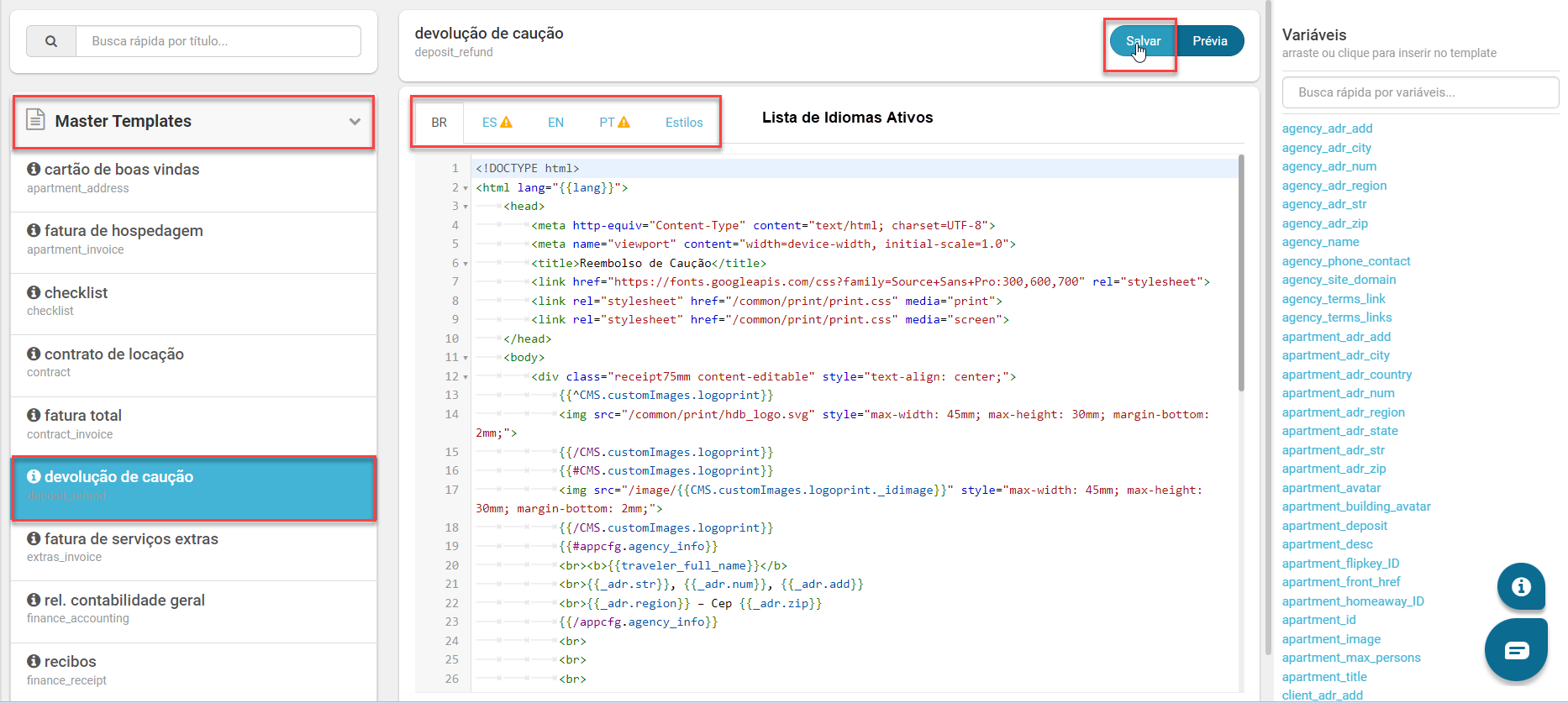Insert the agency_terms_link variable
The image size is (1568, 703).
[x=1334, y=299]
